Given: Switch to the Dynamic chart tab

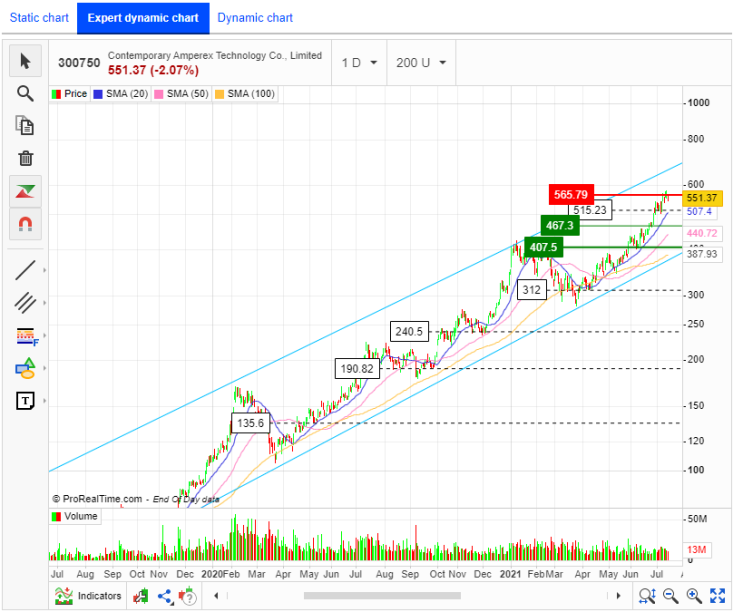Looking at the screenshot, I should pyautogui.click(x=255, y=18).
